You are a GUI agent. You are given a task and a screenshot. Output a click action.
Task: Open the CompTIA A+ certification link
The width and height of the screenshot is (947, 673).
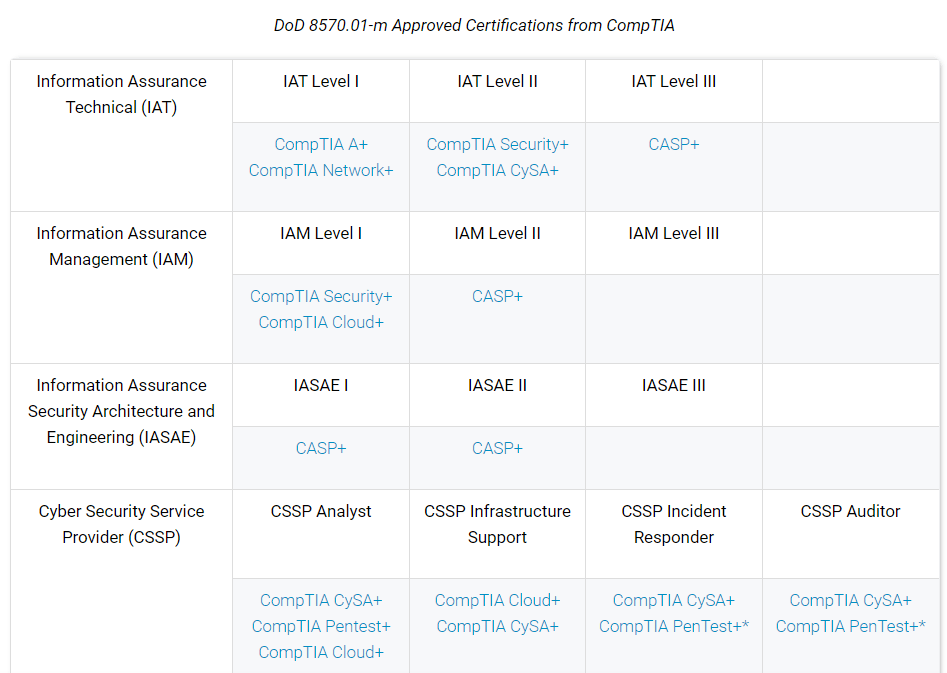[321, 144]
